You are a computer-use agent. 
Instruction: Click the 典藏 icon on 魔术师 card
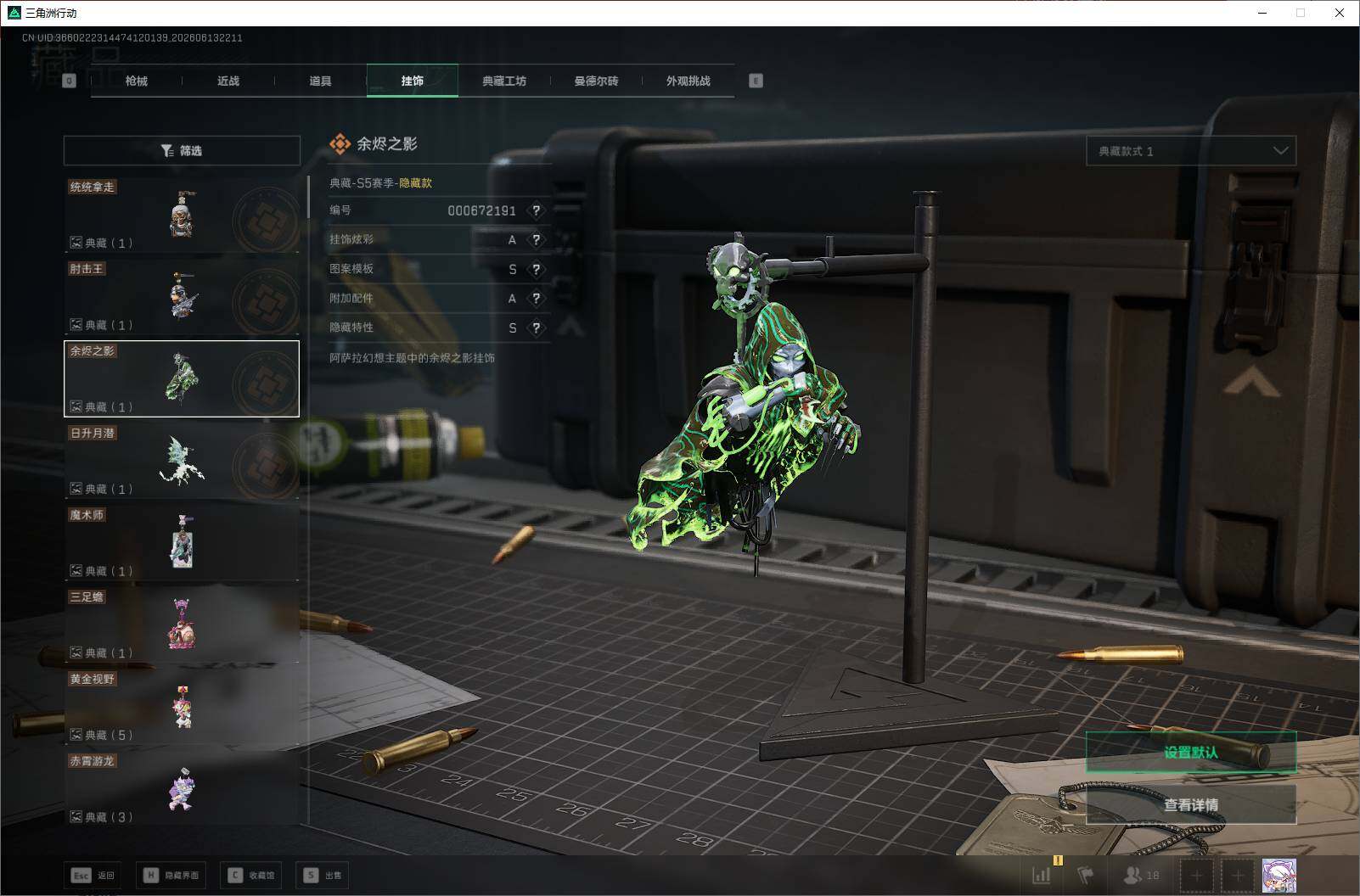click(76, 571)
